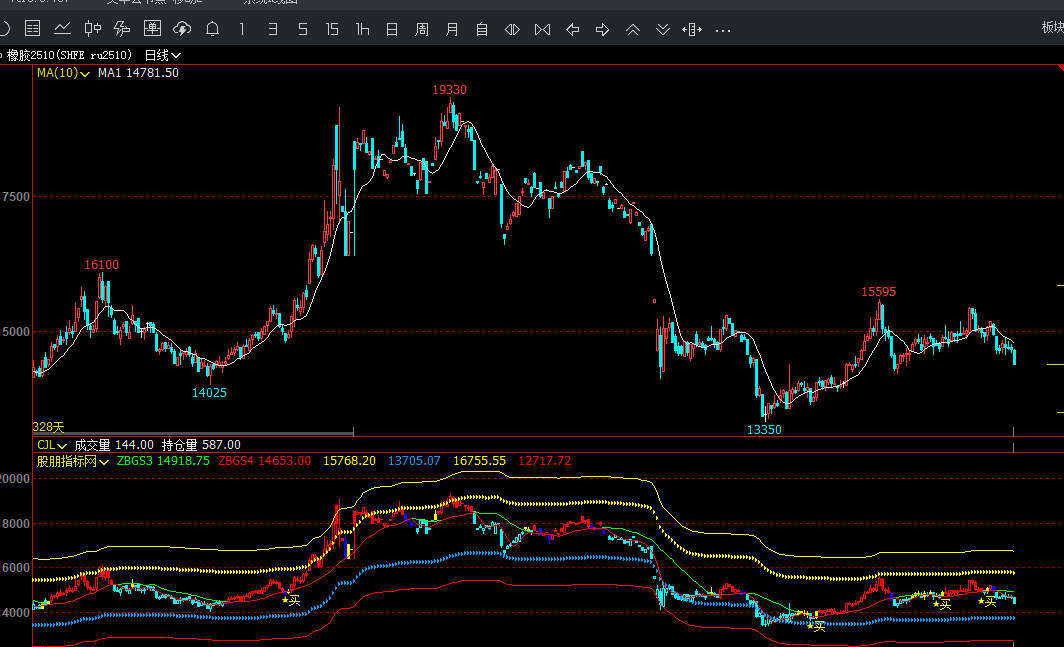Click the 板块 button at top right
The height and width of the screenshot is (647, 1064).
(1051, 28)
